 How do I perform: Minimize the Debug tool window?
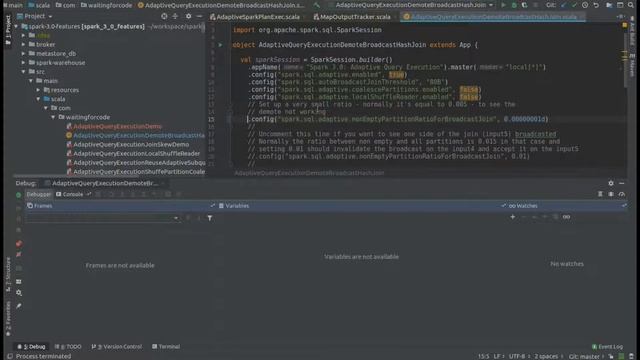point(622,183)
